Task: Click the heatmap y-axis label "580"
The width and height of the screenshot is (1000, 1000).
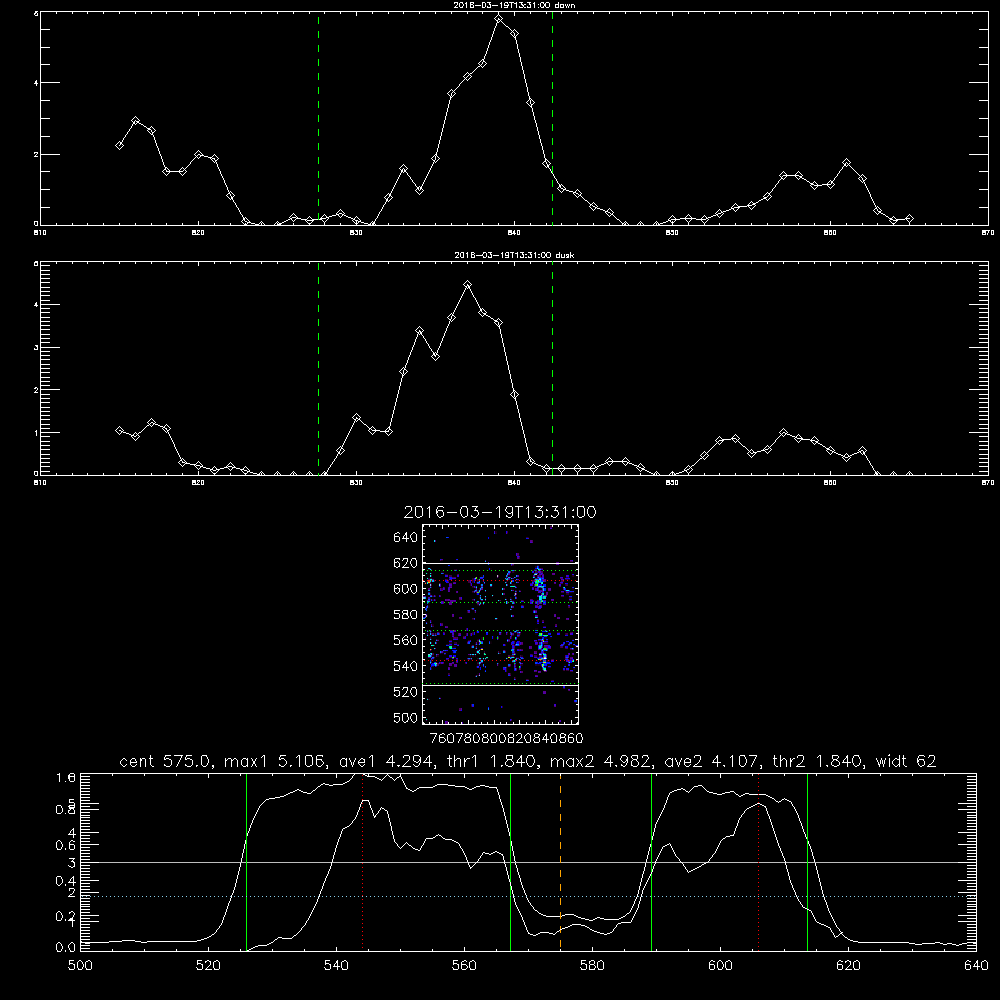Action: click(405, 615)
